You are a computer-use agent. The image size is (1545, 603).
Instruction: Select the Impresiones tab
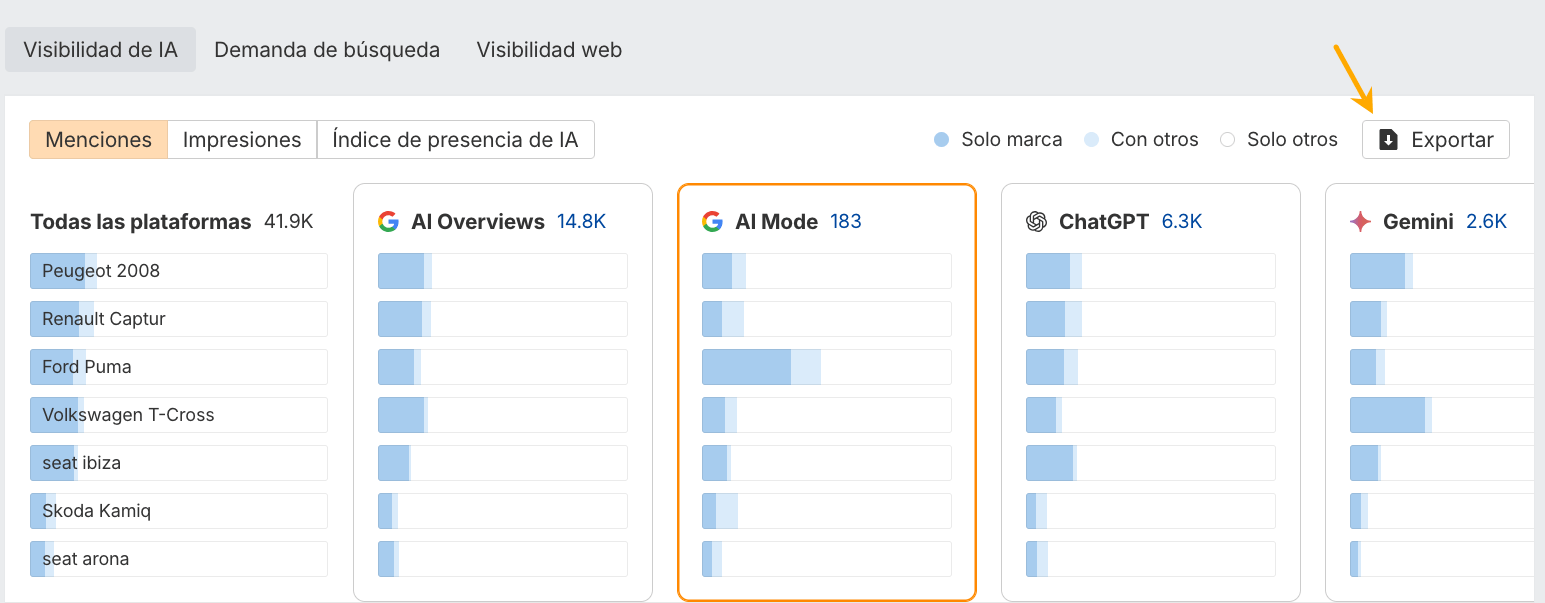click(x=242, y=139)
